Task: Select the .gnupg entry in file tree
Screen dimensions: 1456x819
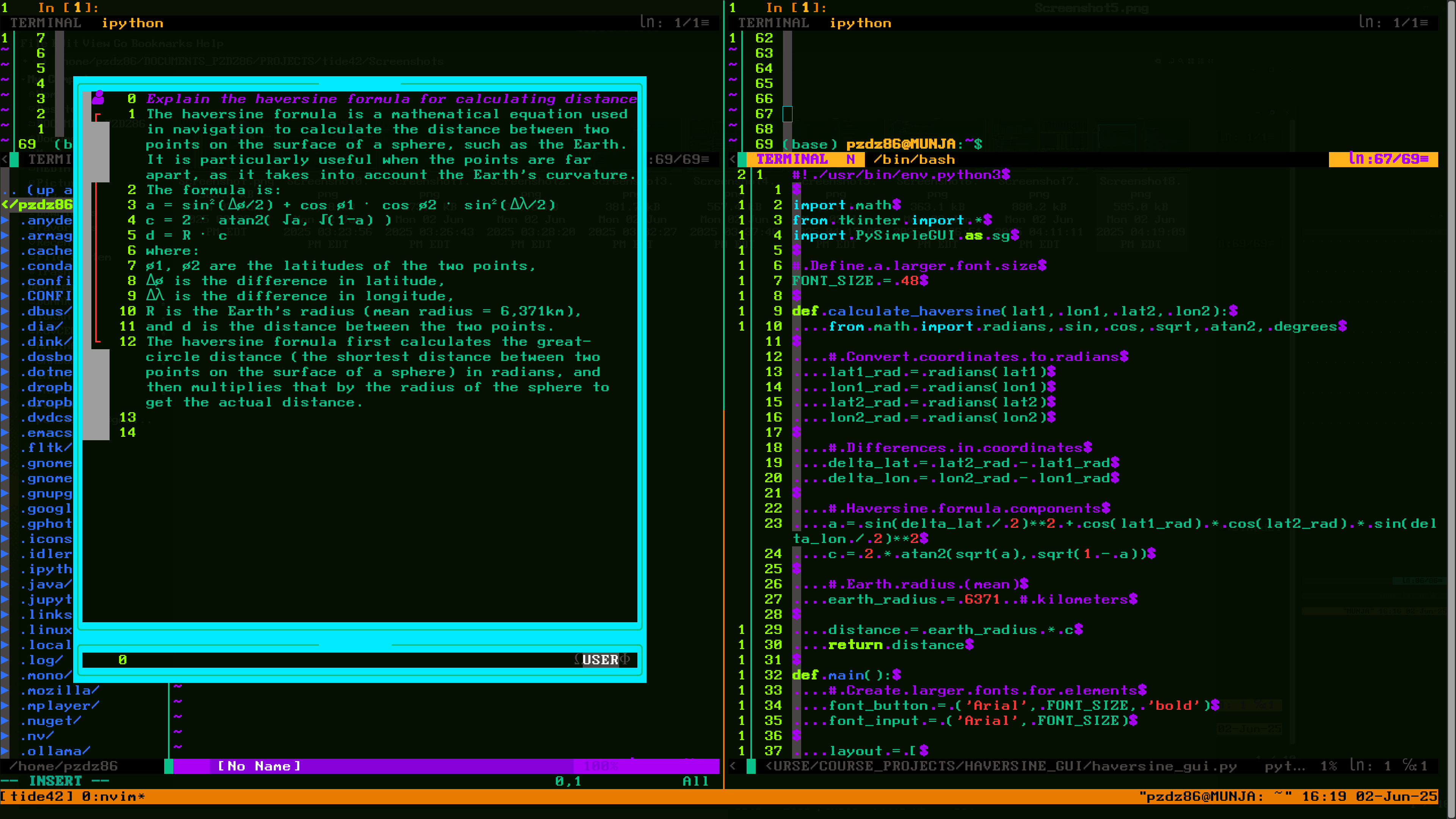Action: pyautogui.click(x=46, y=493)
